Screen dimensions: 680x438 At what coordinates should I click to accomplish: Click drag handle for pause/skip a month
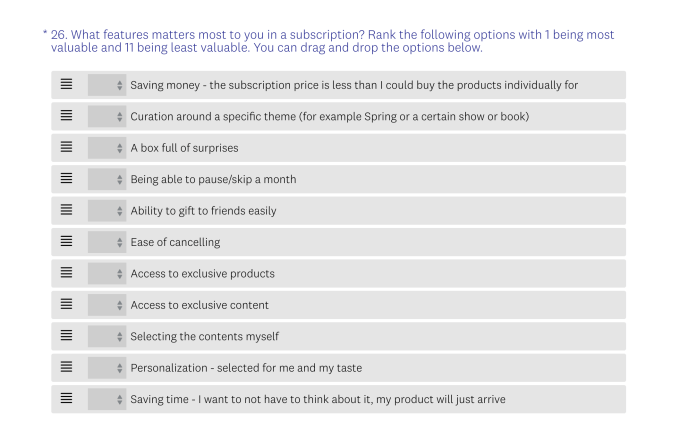point(66,179)
